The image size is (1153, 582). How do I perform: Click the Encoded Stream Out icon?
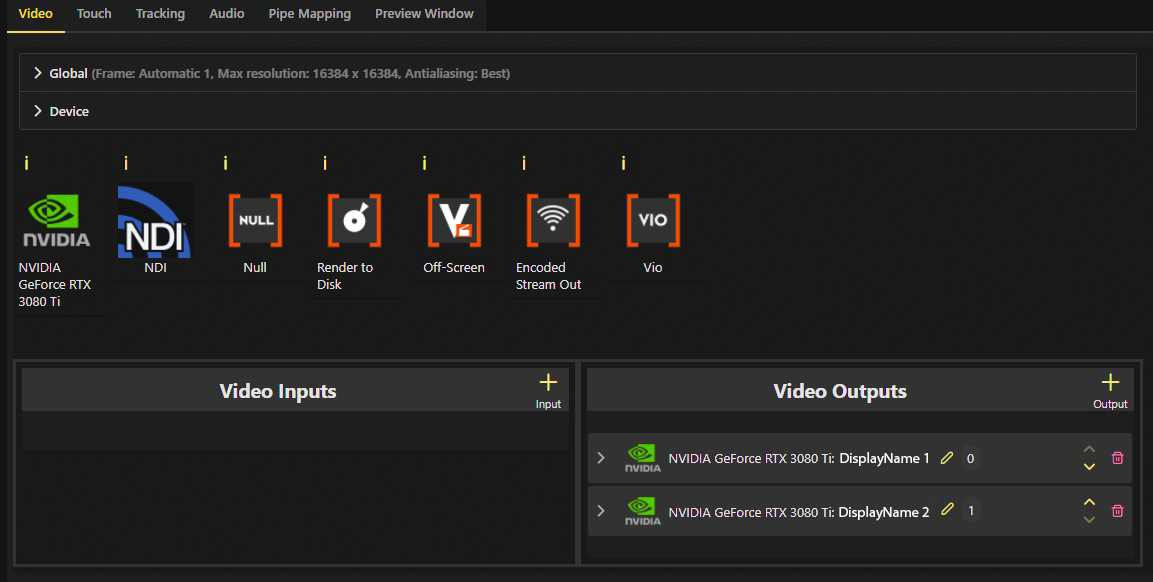[x=553, y=221]
